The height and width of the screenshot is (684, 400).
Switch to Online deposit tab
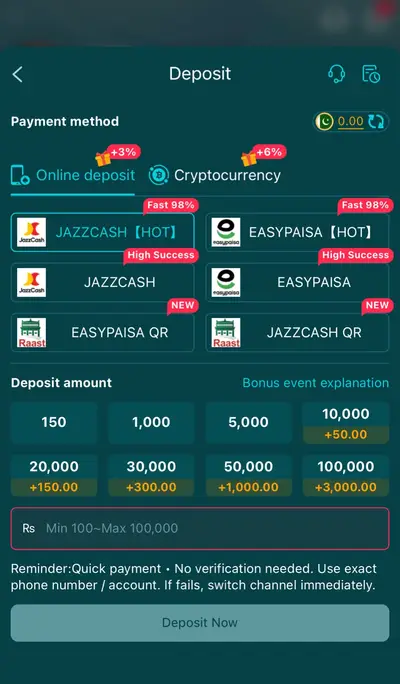pos(73,175)
